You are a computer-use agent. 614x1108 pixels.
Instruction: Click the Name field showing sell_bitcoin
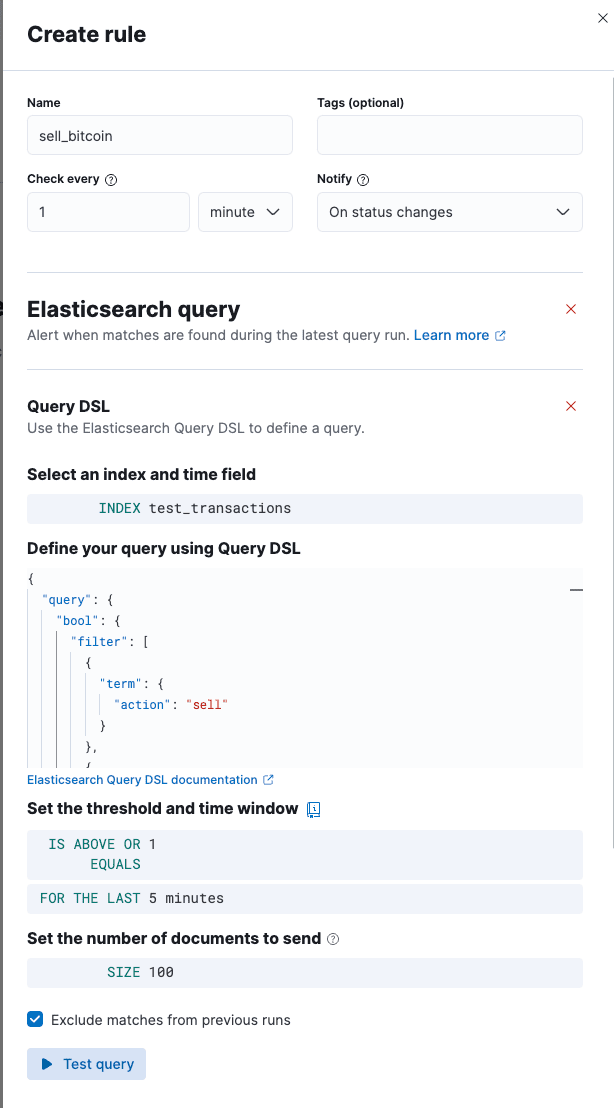coord(159,134)
